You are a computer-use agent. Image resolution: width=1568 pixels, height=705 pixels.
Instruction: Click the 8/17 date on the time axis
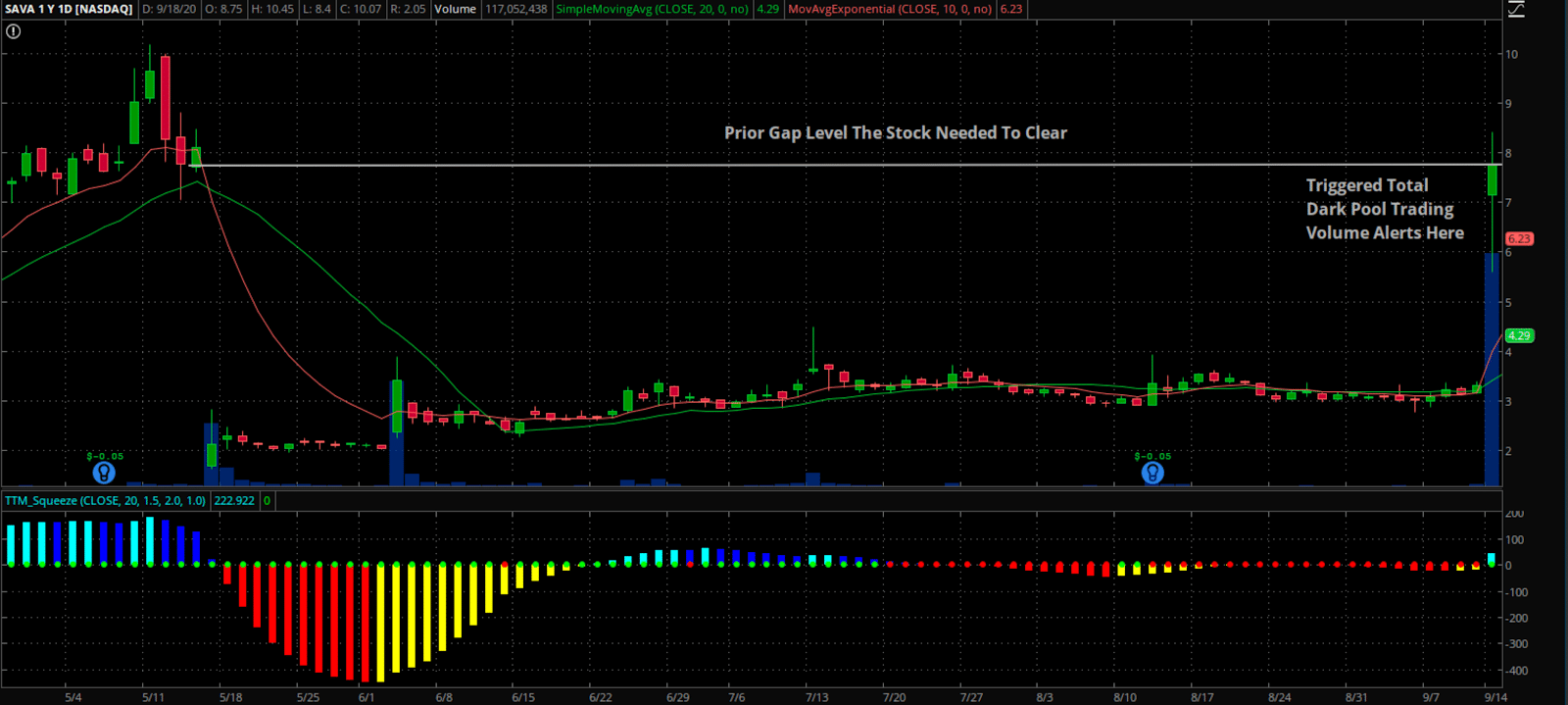pyautogui.click(x=1202, y=697)
